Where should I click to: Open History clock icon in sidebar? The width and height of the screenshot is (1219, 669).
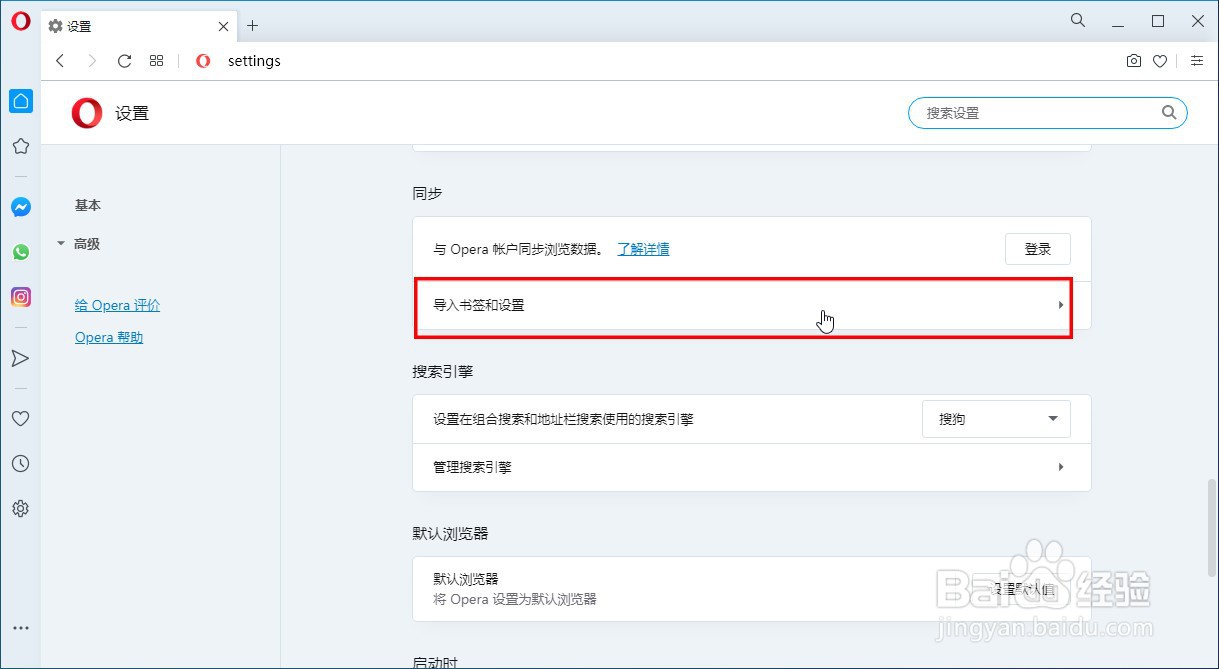20,464
